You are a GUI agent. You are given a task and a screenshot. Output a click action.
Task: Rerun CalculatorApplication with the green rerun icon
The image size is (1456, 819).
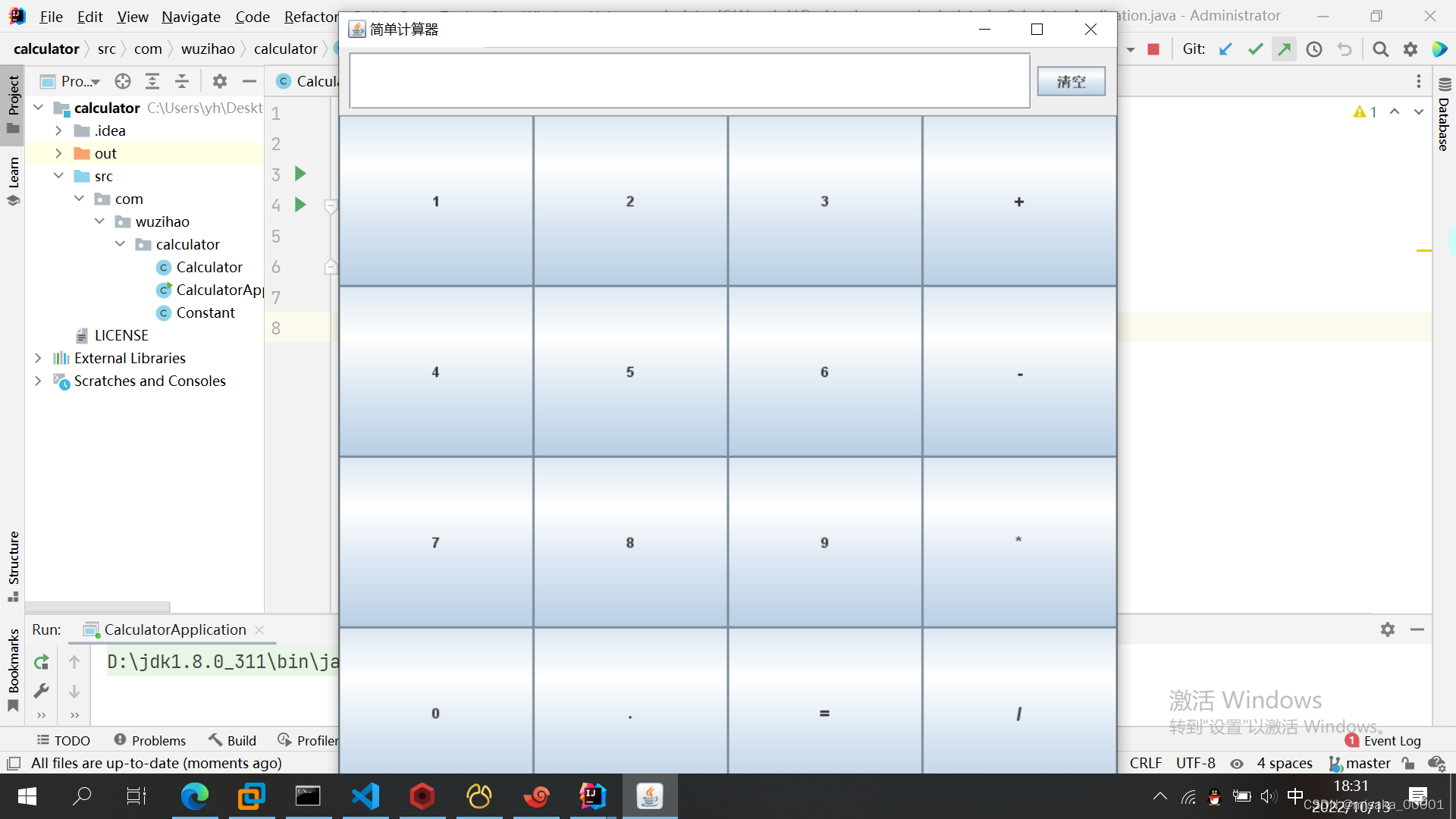pyautogui.click(x=42, y=662)
